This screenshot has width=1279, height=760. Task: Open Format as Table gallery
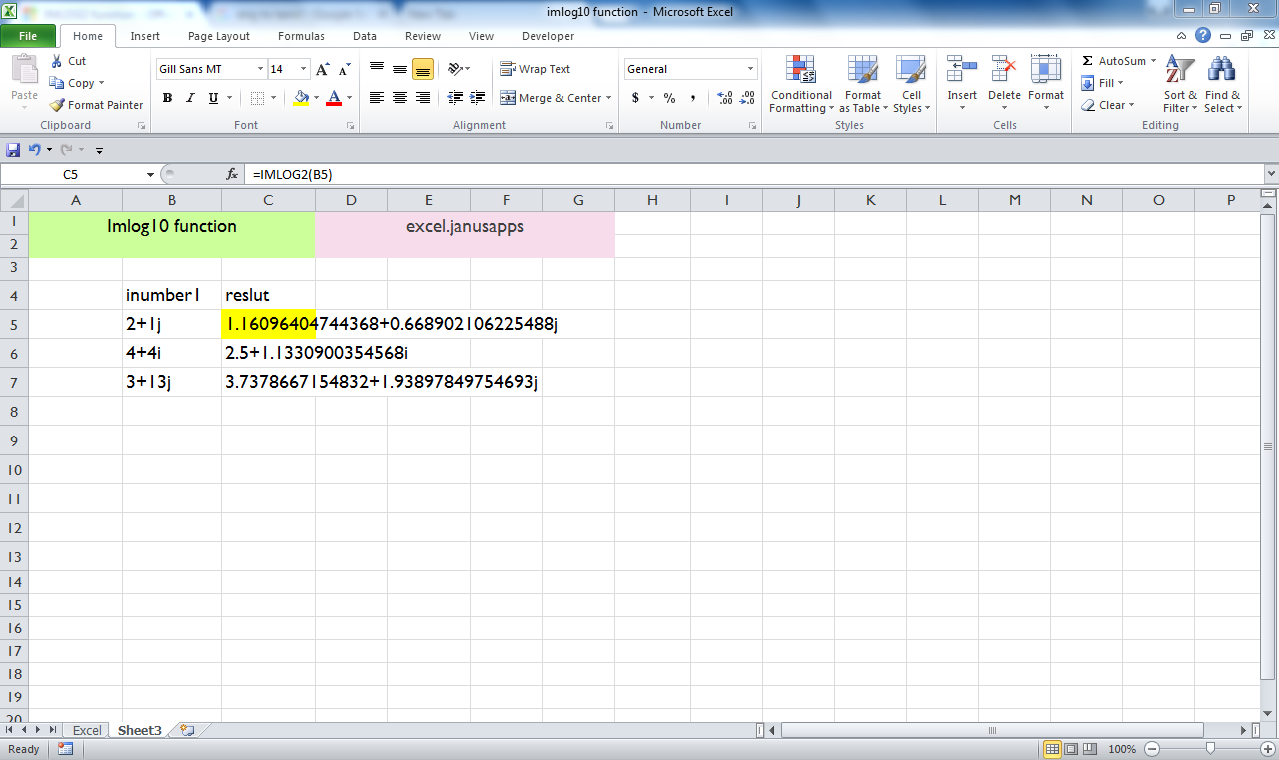click(x=862, y=84)
